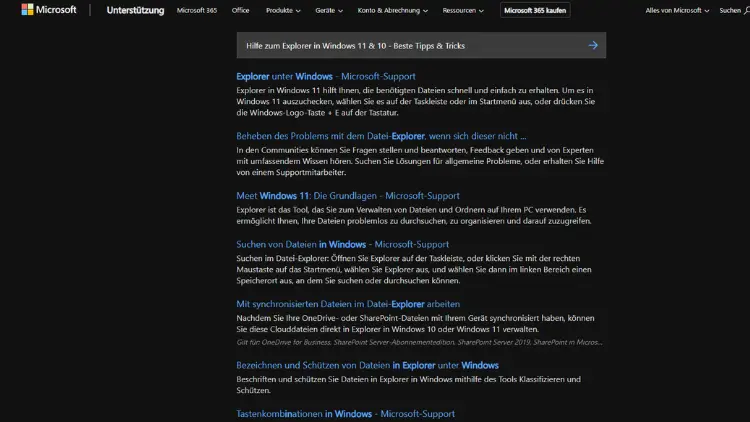The height and width of the screenshot is (422, 750).
Task: Open Bezeichnen und Schützen von Dateien link
Action: (367, 365)
